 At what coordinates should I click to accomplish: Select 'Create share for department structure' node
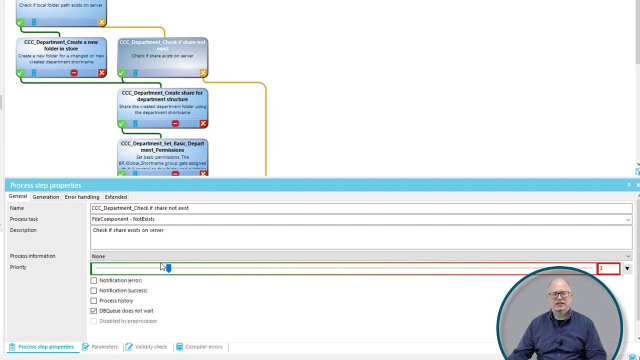(162, 108)
